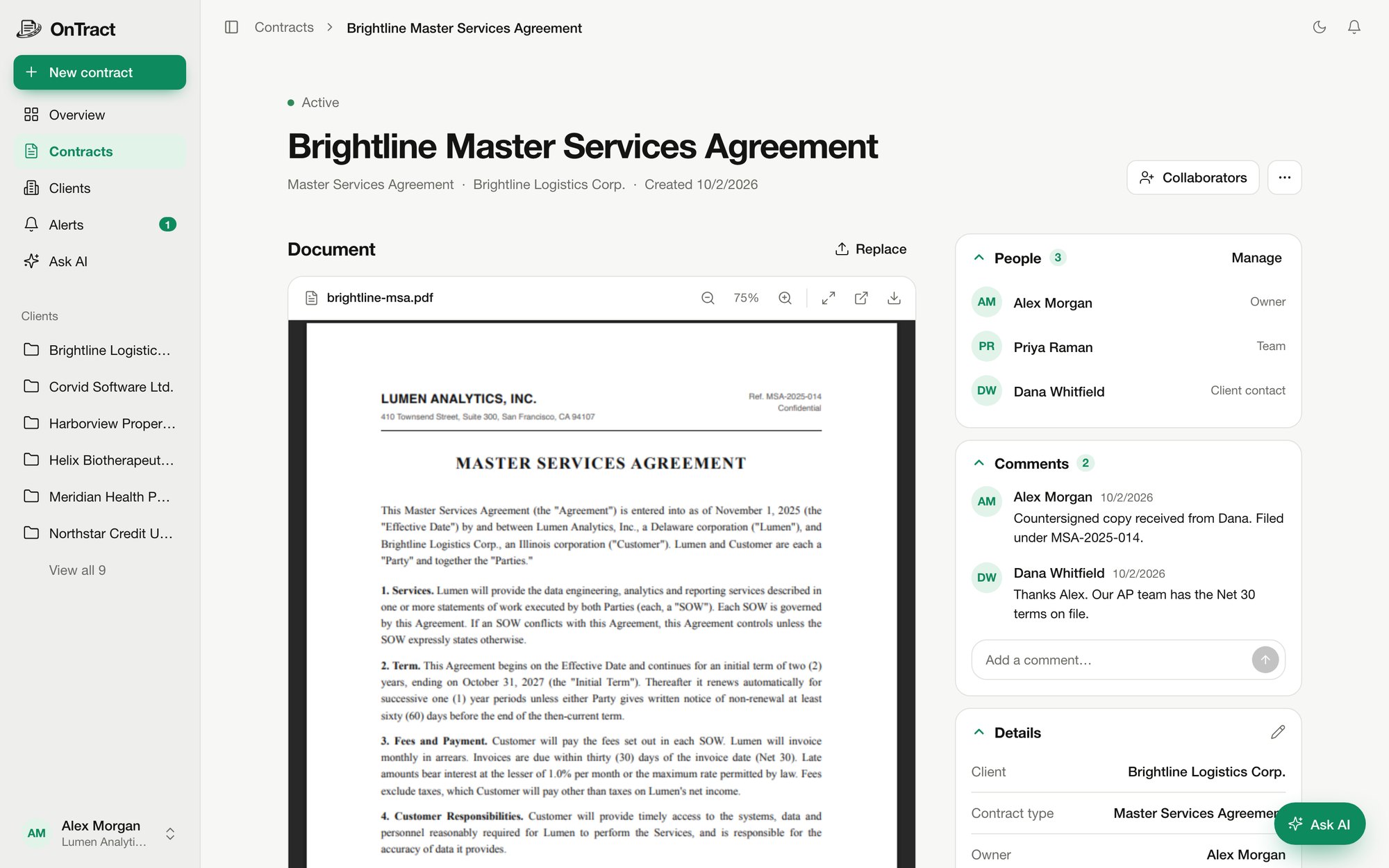1389x868 pixels.
Task: Open the Meridian Health client folder
Action: (100, 497)
